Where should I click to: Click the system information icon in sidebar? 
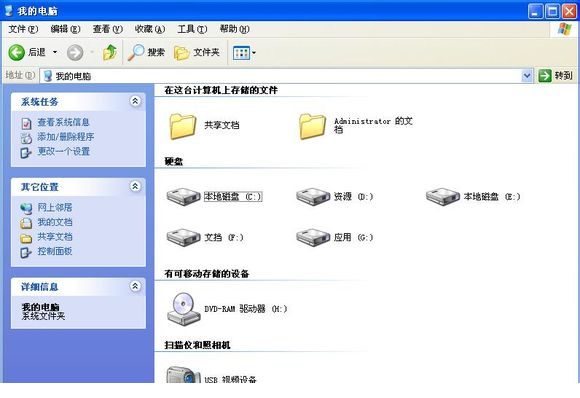click(26, 123)
